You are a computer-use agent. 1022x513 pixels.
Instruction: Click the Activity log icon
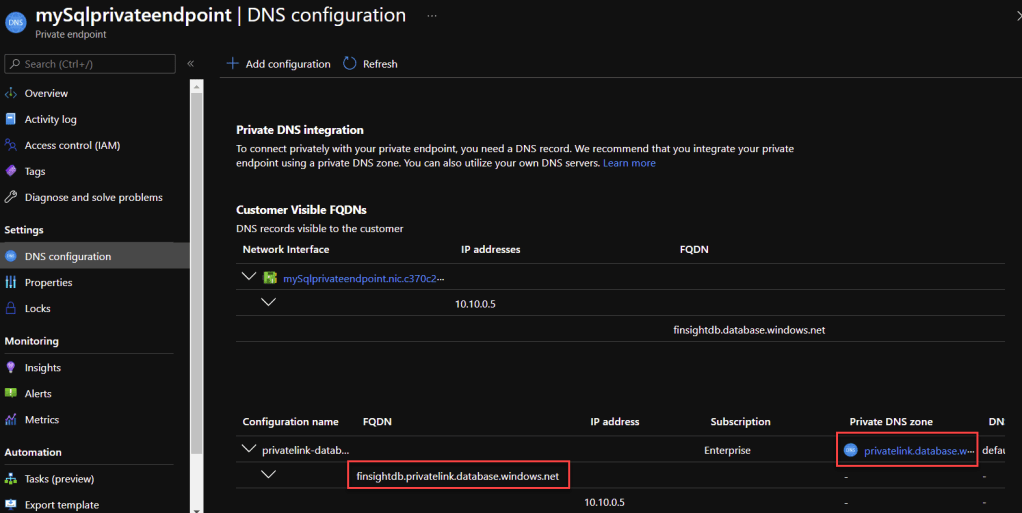[11, 119]
